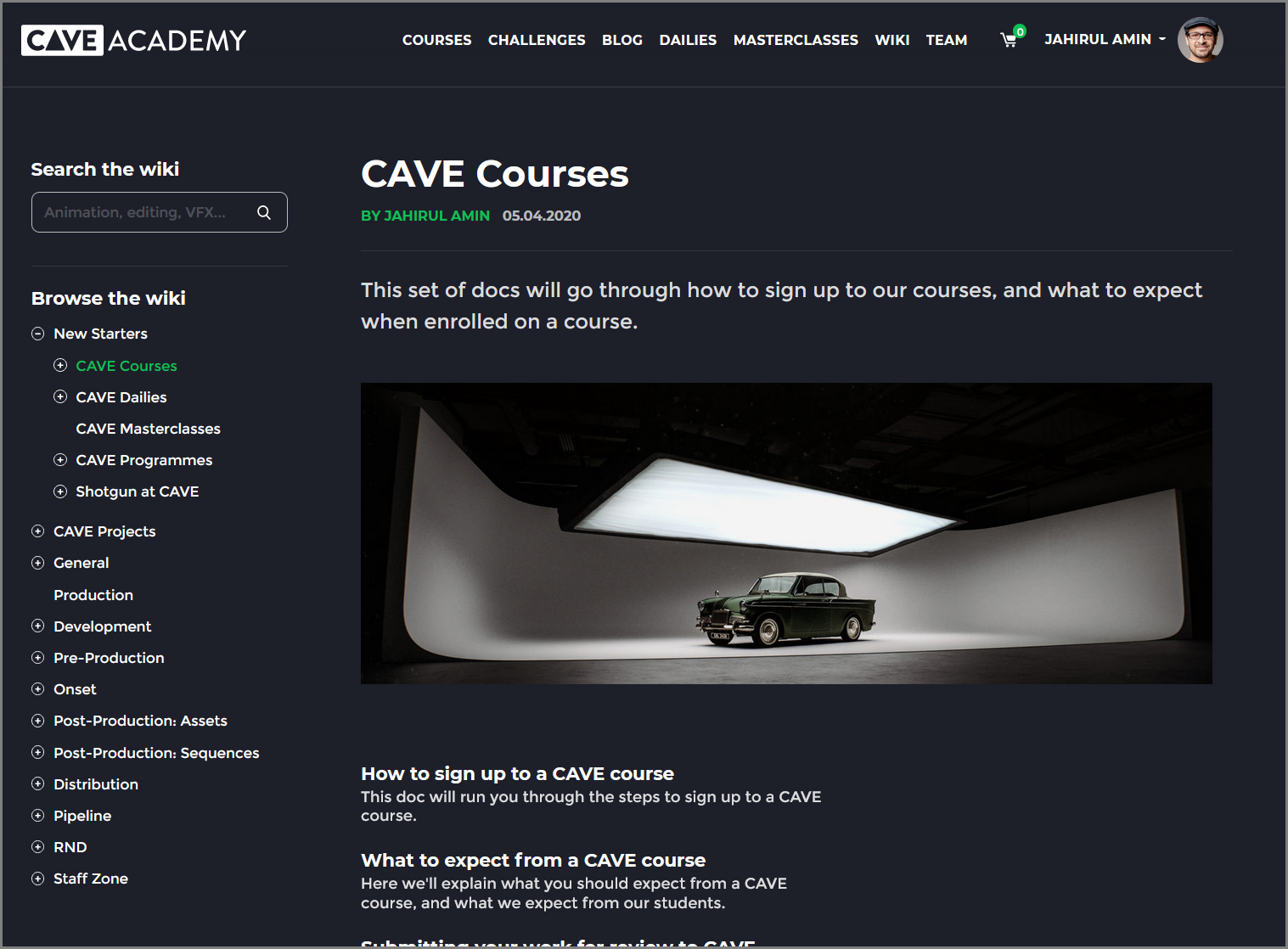Go to the Blog page
The height and width of the screenshot is (949, 1288).
click(622, 40)
